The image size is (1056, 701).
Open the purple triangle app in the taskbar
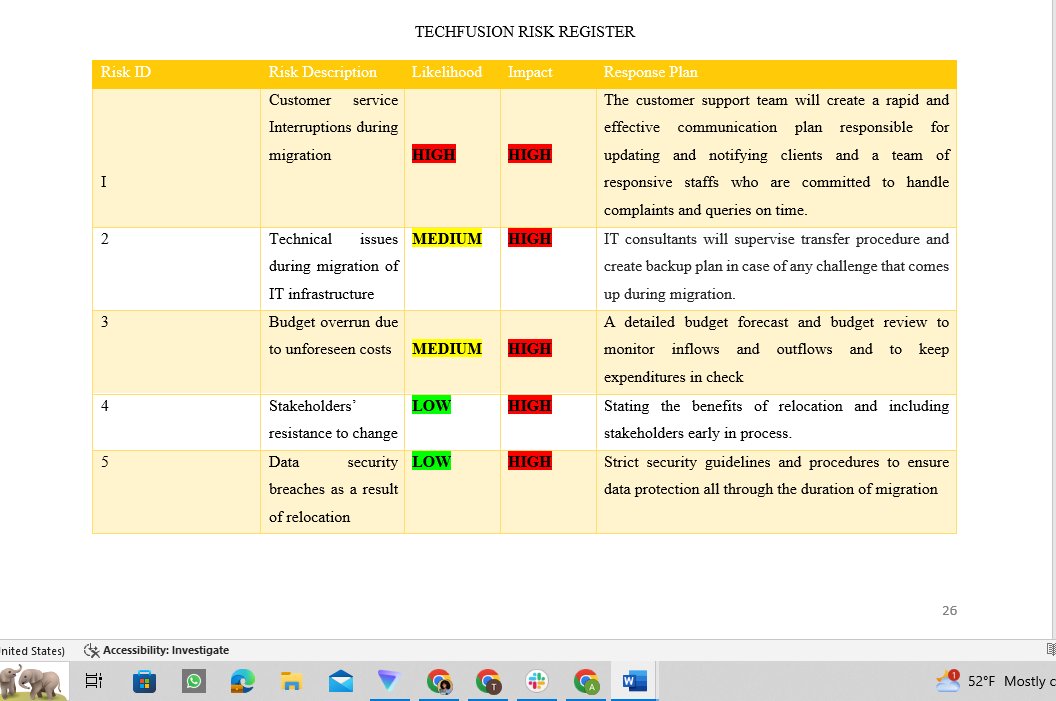coord(389,681)
